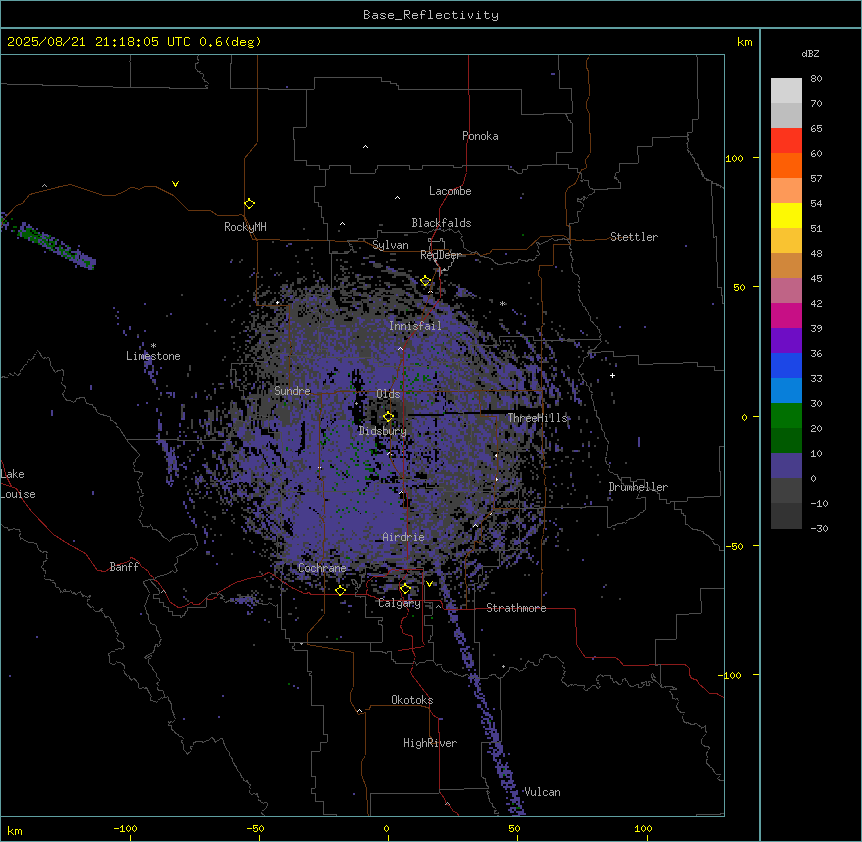Click the Blackfalds city label

point(441,223)
